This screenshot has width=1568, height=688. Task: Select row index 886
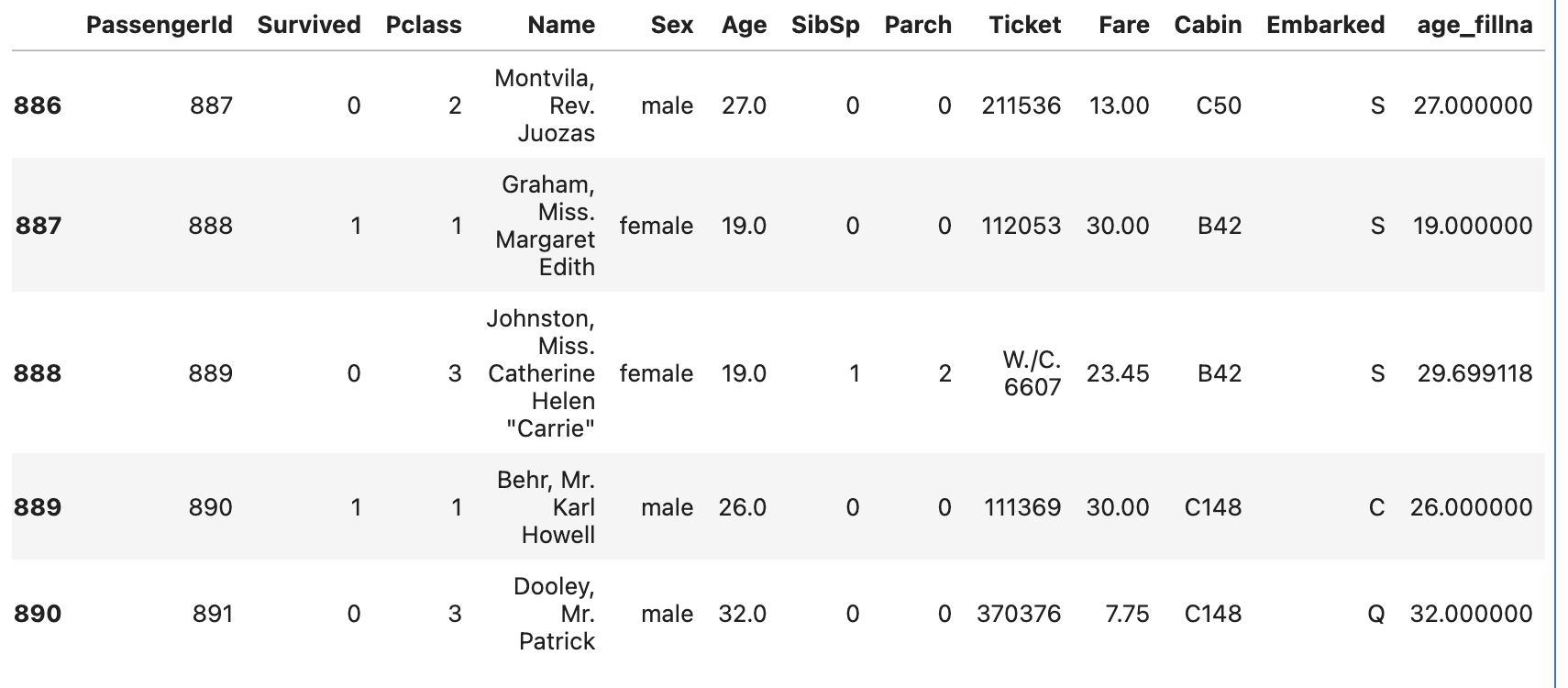point(38,105)
